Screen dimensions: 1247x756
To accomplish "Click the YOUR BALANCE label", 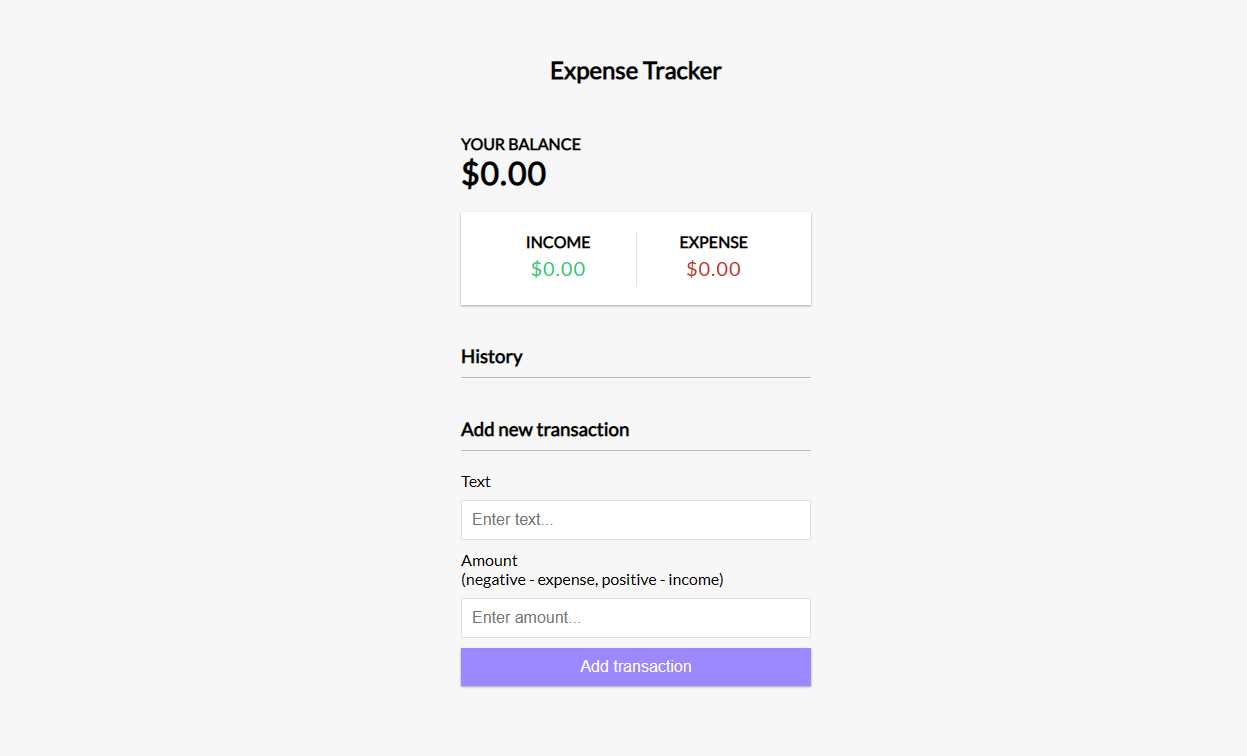I will 521,145.
